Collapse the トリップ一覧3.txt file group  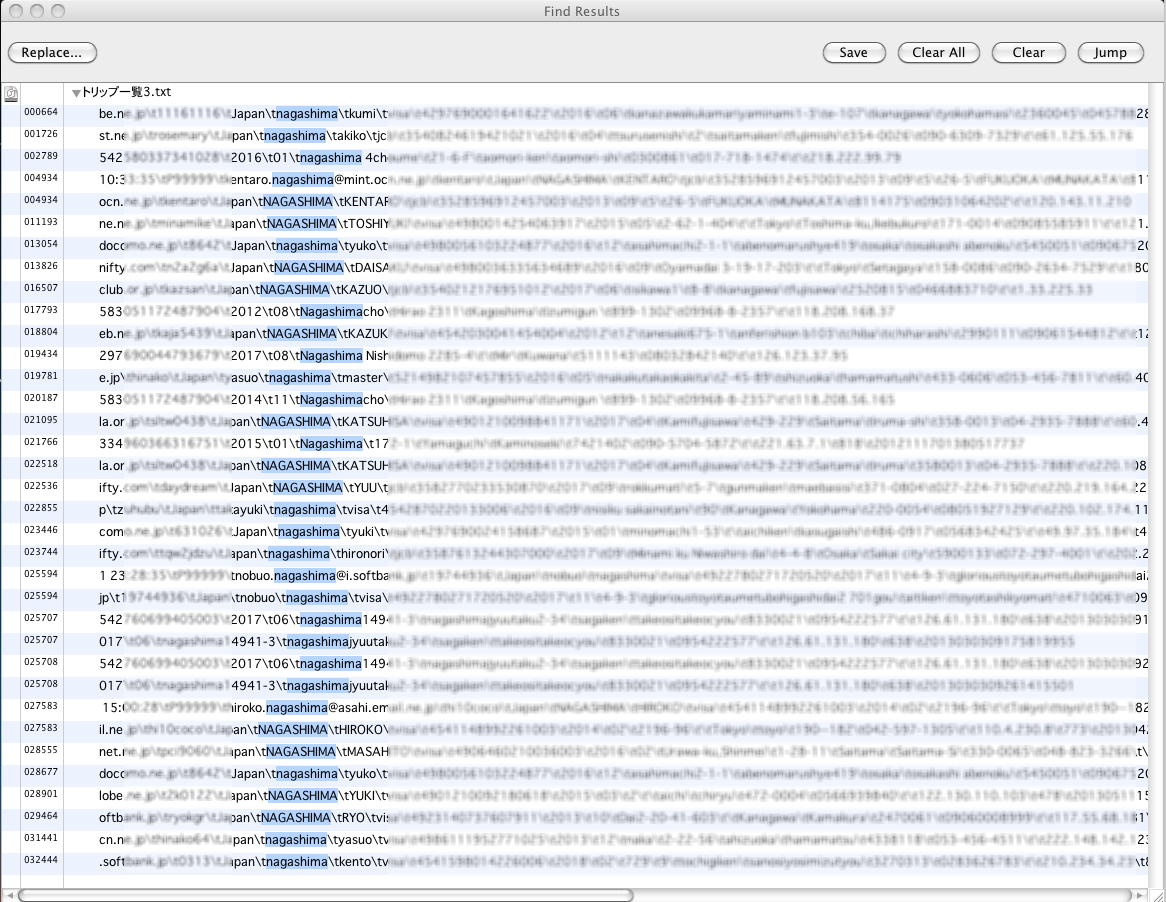click(76, 93)
